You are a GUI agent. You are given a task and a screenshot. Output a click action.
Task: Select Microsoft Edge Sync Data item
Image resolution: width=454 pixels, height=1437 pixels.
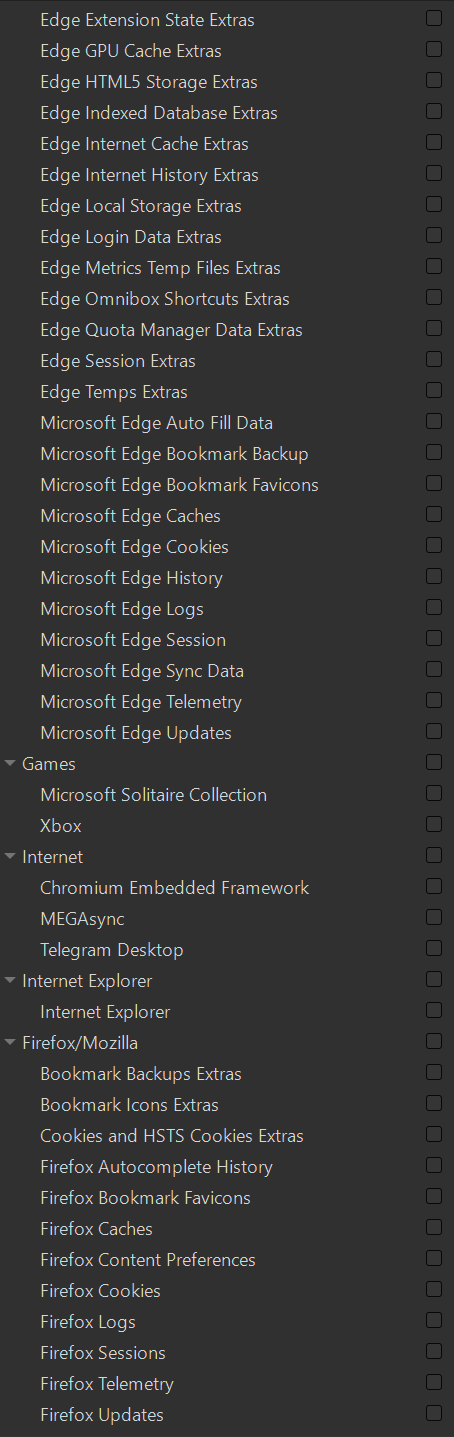[142, 671]
